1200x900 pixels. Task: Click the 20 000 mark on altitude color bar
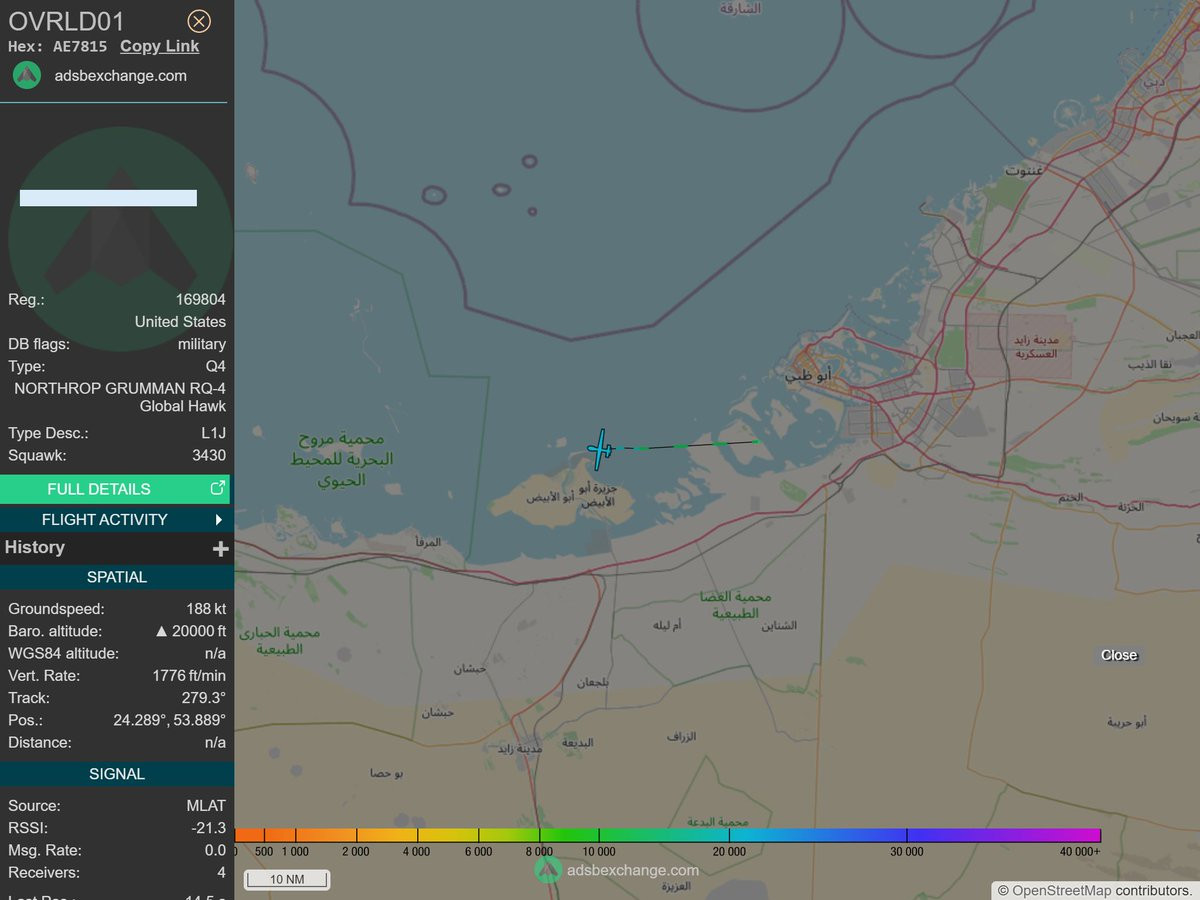(729, 851)
